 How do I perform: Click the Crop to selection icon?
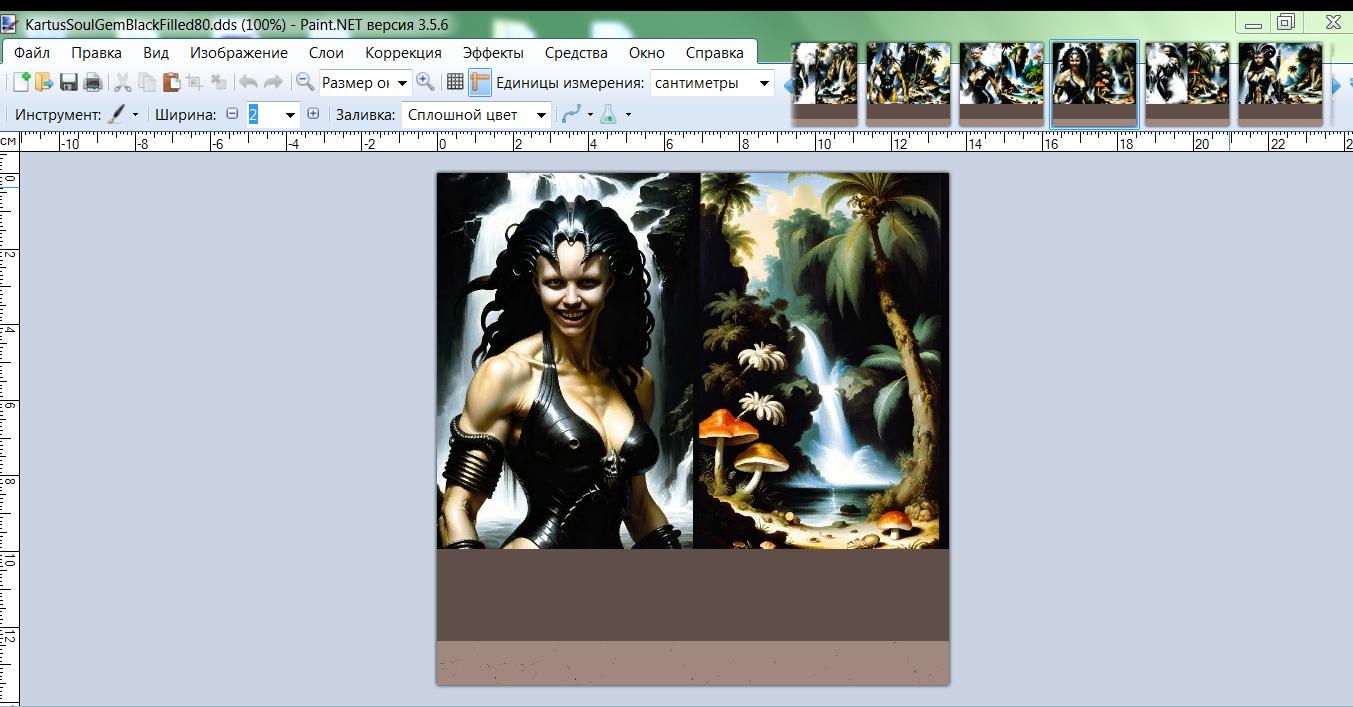pos(194,83)
